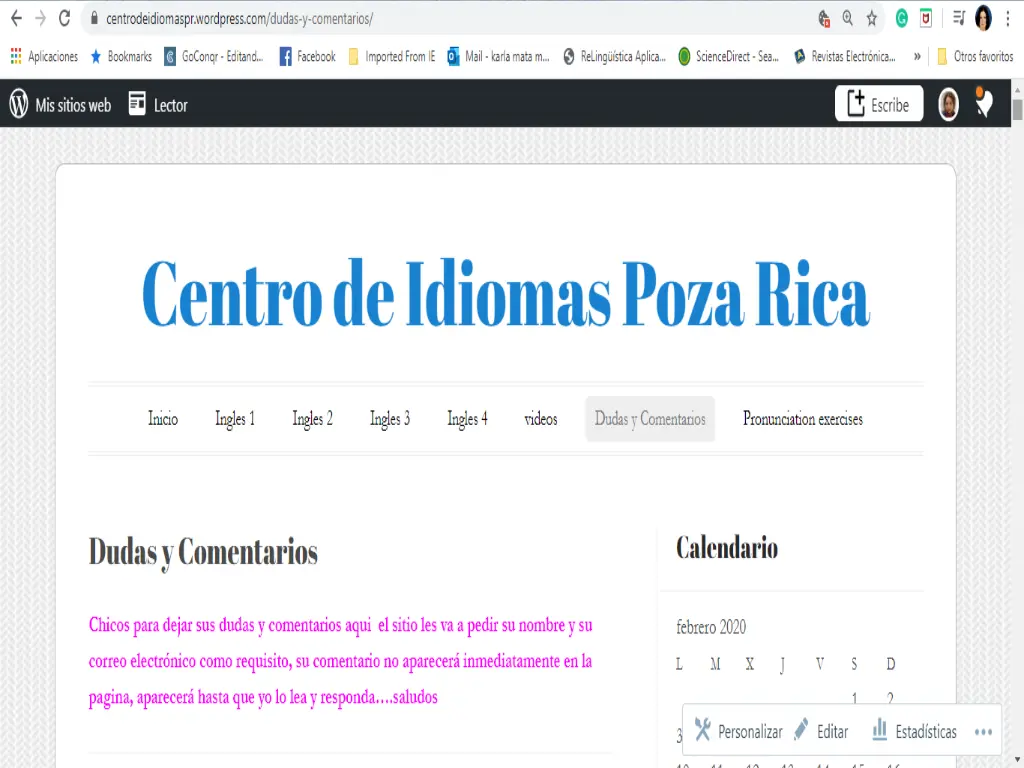
Task: Open the videos menu item
Action: point(541,419)
